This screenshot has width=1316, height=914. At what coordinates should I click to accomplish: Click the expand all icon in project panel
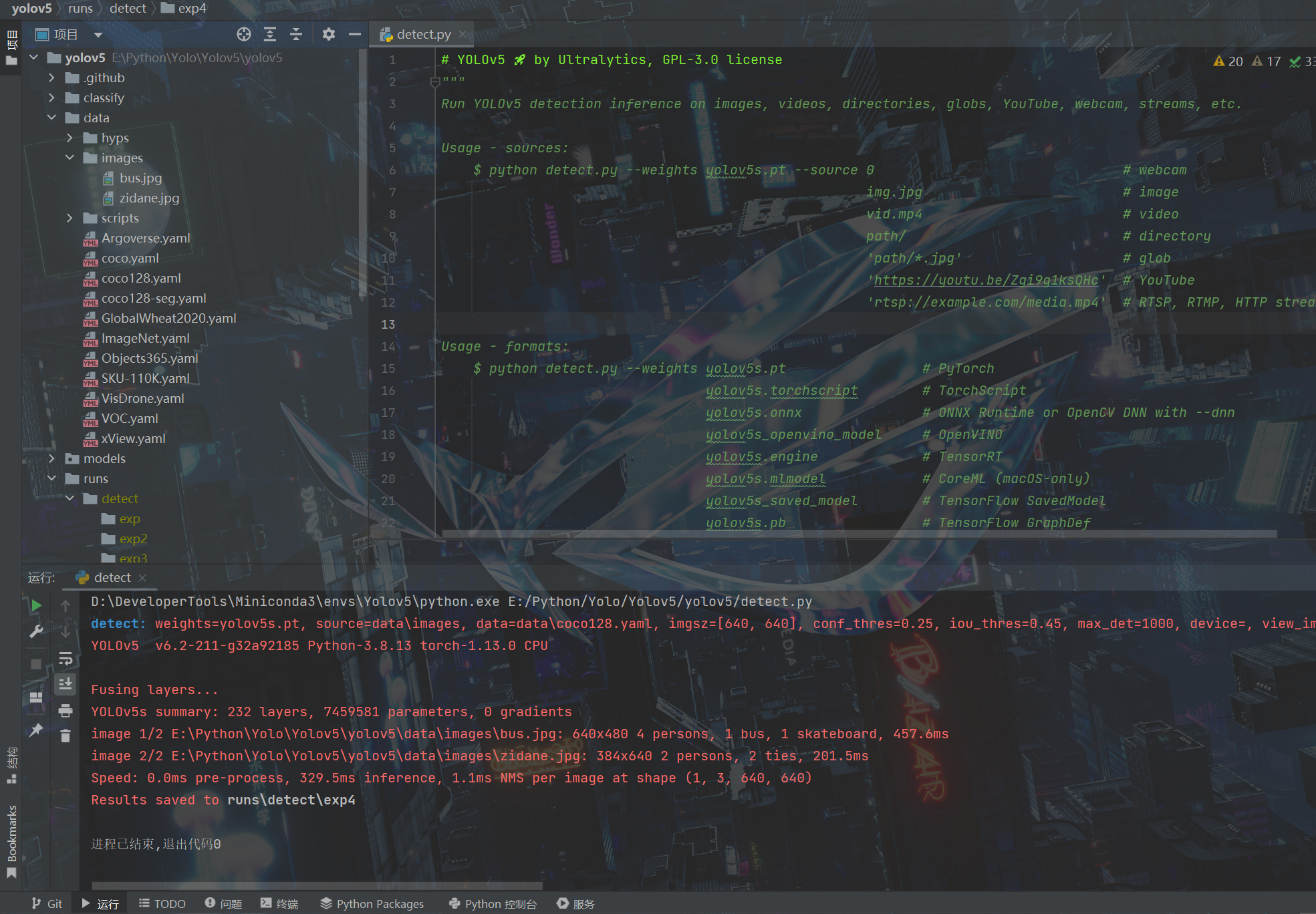[270, 34]
